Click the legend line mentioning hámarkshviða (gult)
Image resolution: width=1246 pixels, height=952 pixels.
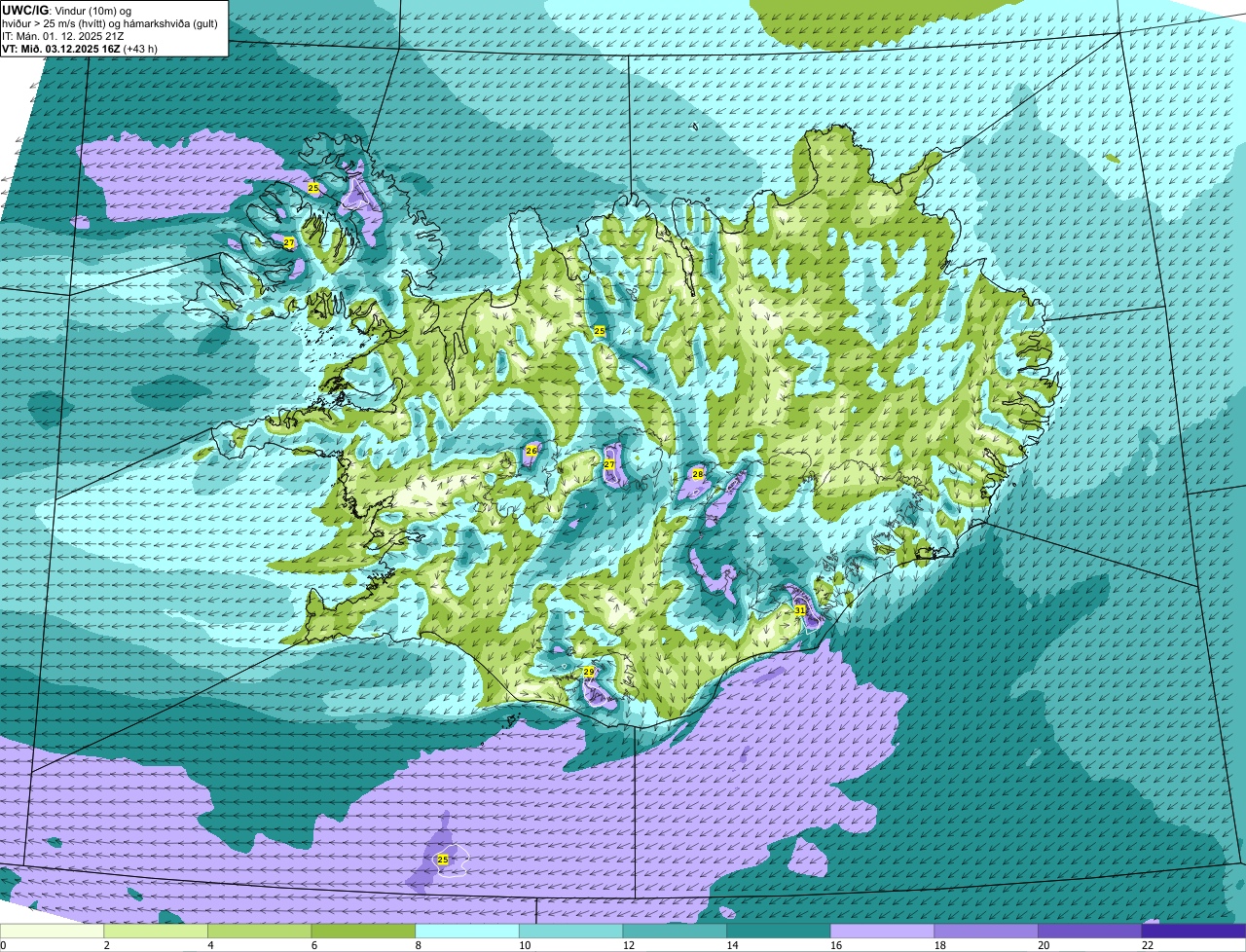pyautogui.click(x=110, y=23)
